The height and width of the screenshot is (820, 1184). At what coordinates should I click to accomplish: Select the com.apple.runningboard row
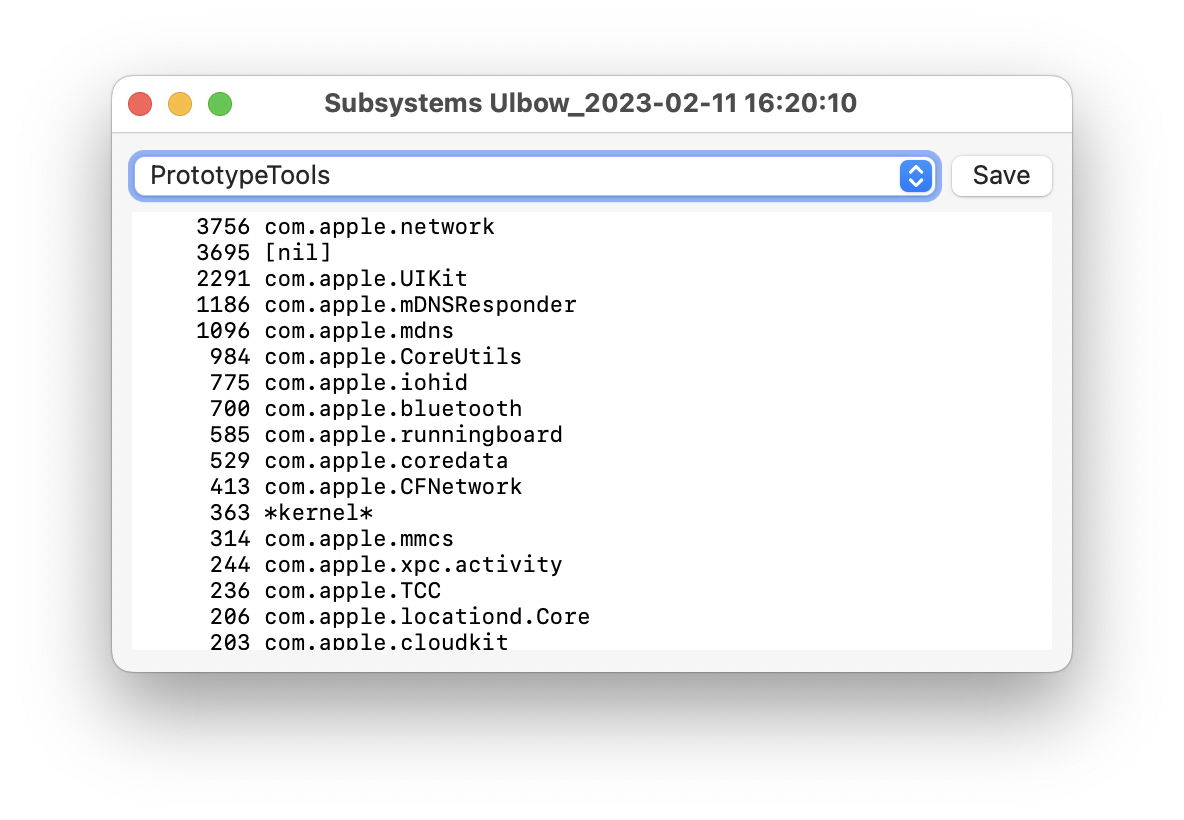pyautogui.click(x=413, y=435)
